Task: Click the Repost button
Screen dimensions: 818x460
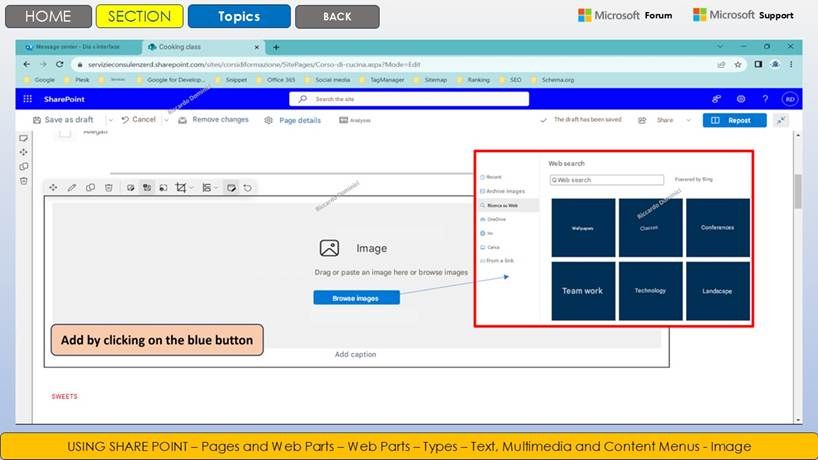Action: coord(734,120)
